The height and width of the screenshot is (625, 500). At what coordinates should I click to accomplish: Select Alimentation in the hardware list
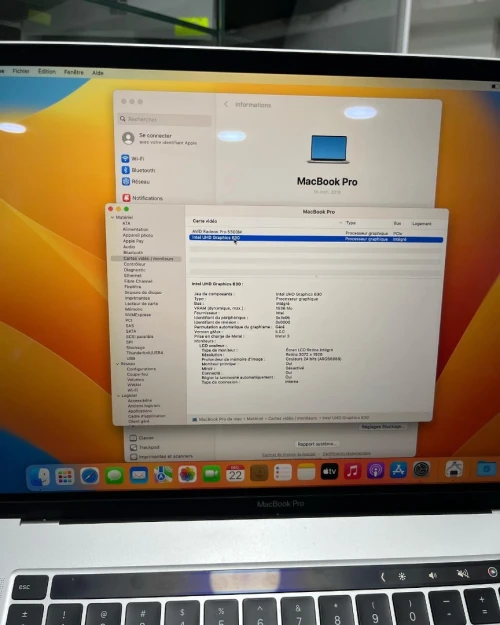click(136, 229)
